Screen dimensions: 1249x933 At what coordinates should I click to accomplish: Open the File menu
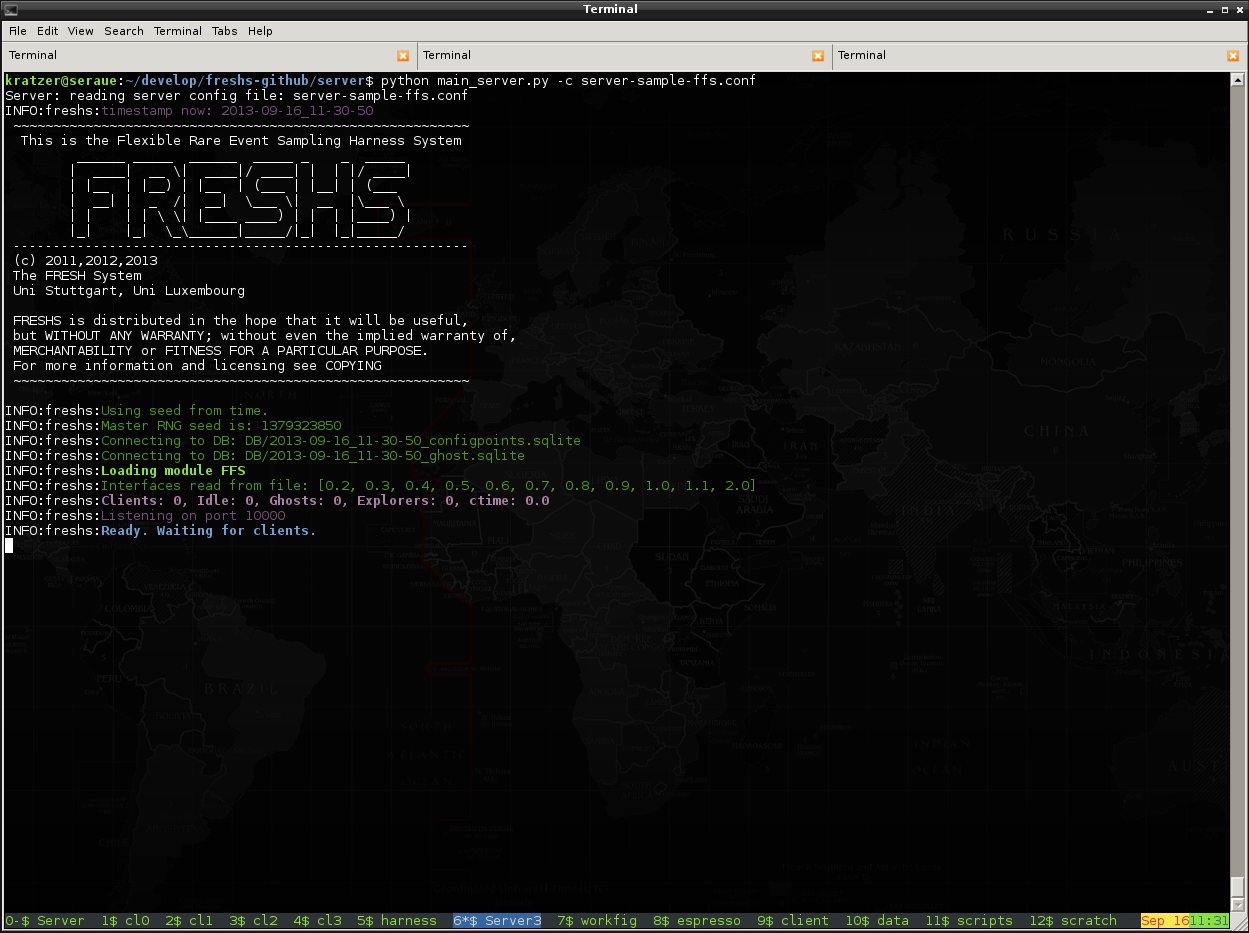pos(18,31)
